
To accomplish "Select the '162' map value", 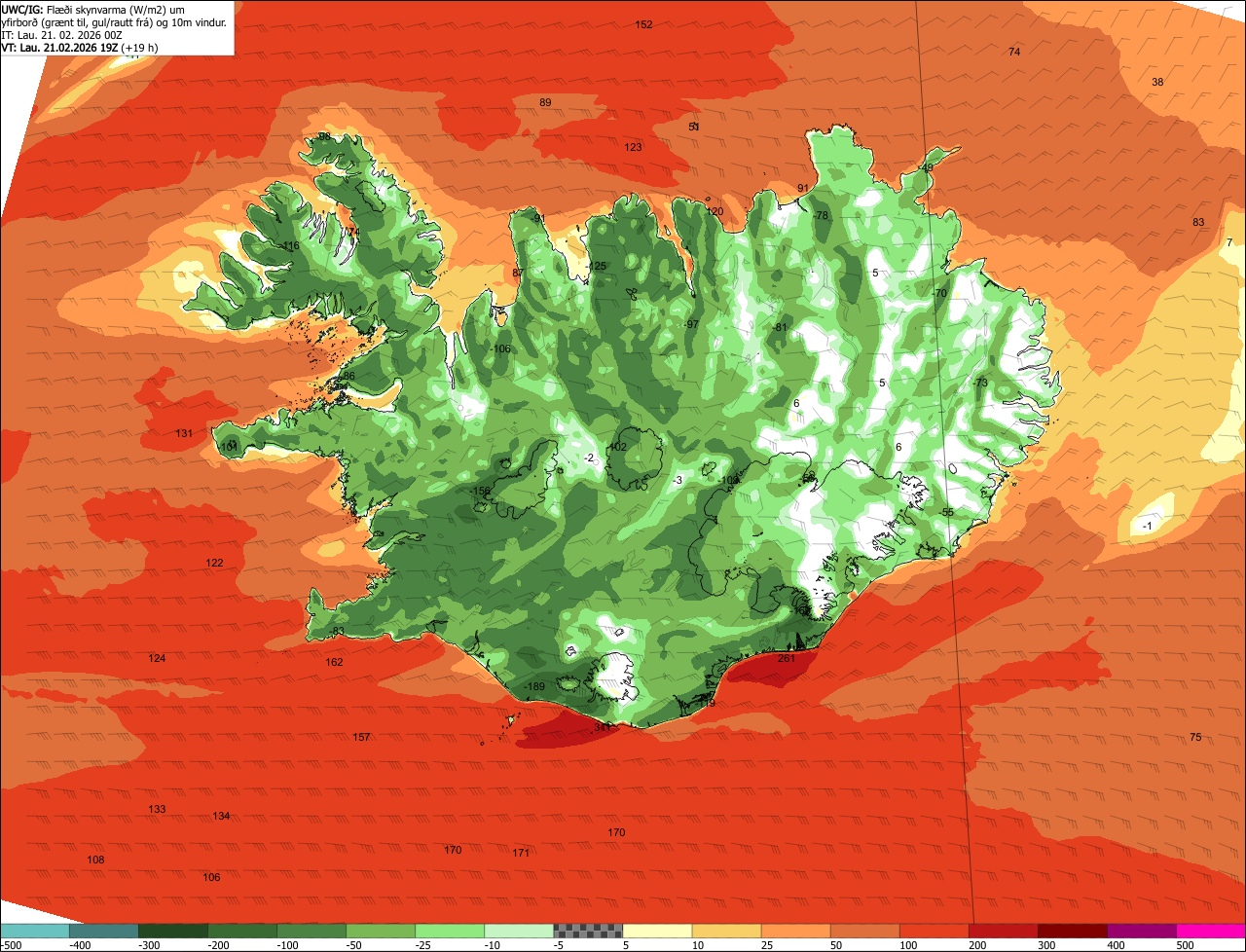I will coord(334,662).
